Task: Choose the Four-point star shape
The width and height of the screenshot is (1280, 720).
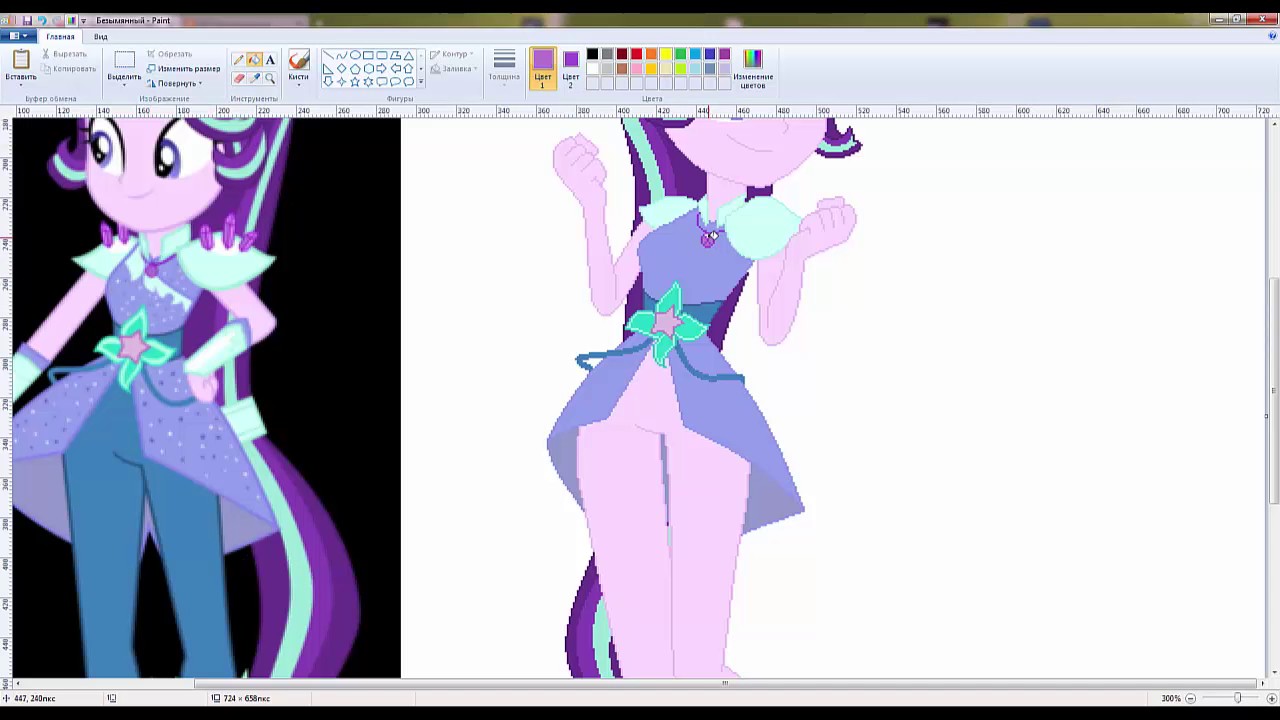Action: (x=342, y=81)
